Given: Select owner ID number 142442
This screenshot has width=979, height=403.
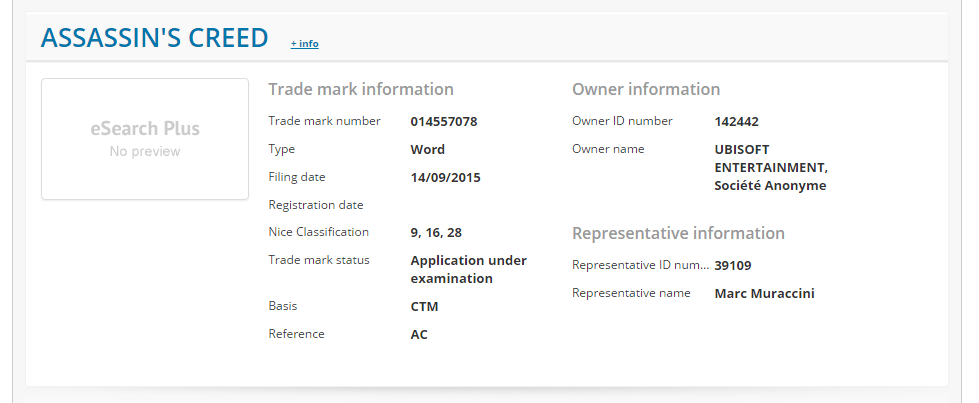Looking at the screenshot, I should click(736, 122).
